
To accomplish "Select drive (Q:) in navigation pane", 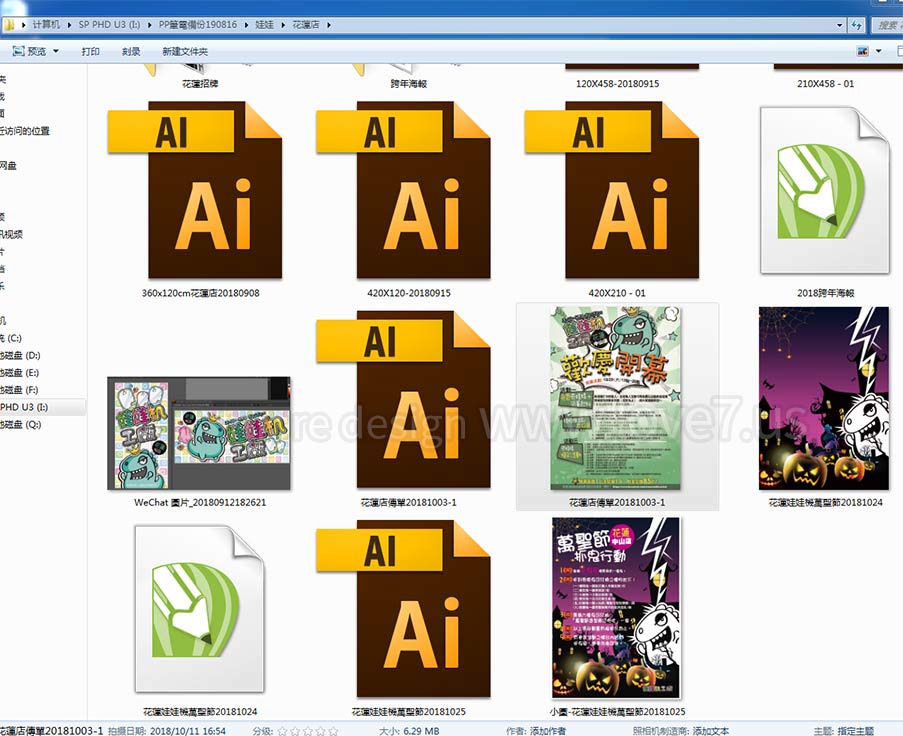I will [x=21, y=424].
